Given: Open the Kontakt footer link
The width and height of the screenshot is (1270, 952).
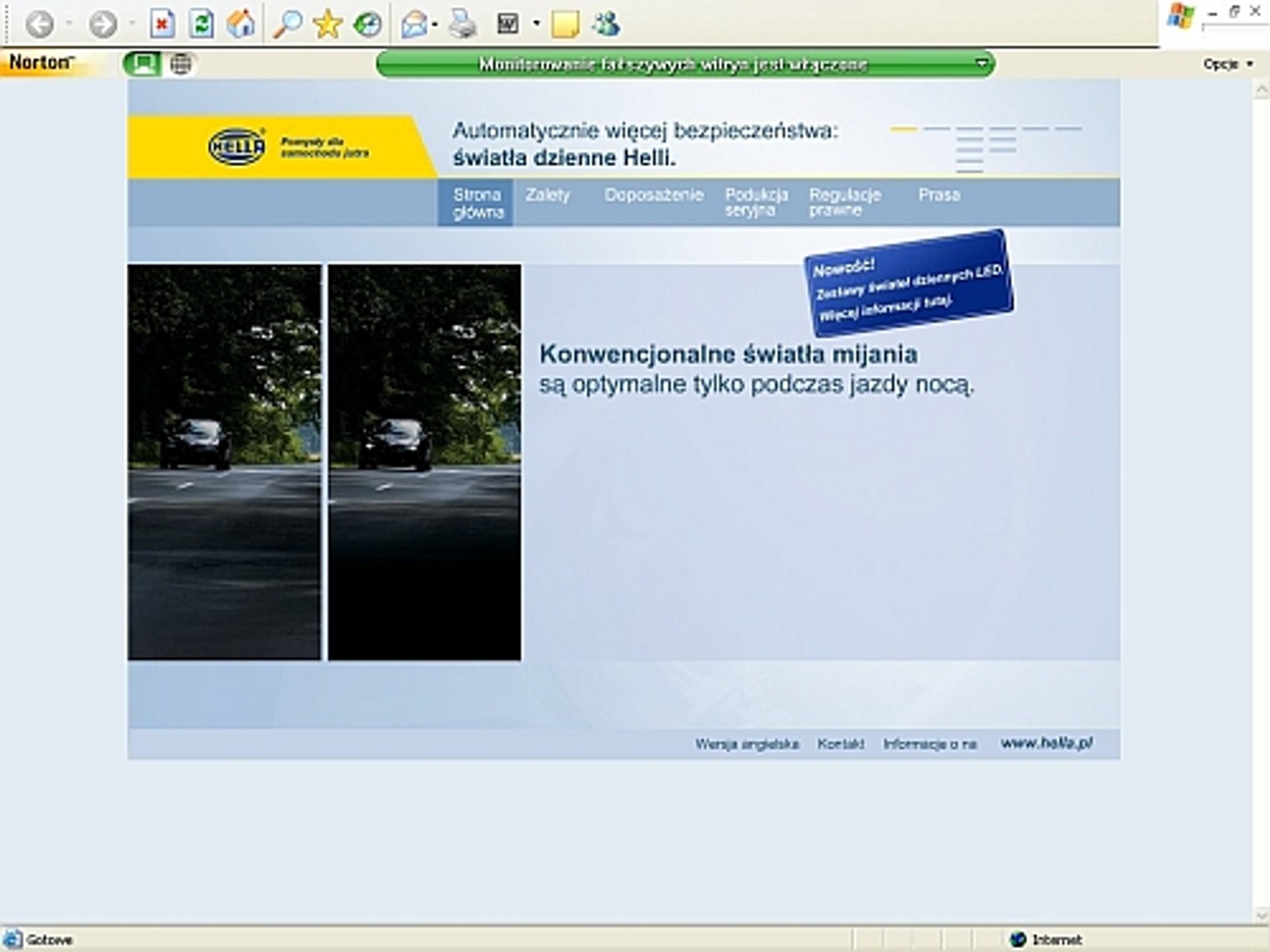Looking at the screenshot, I should (840, 744).
